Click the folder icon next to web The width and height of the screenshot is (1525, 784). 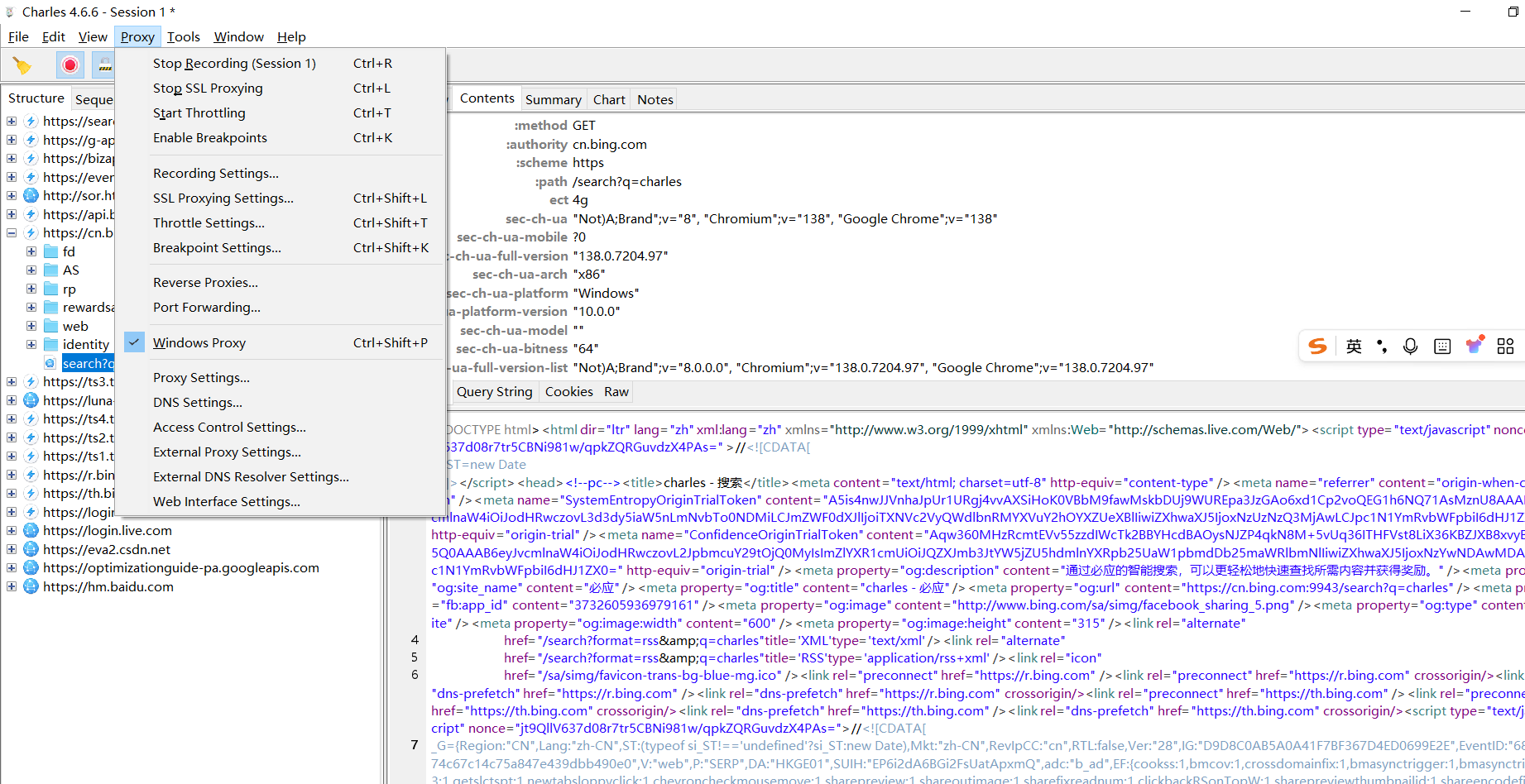pos(50,326)
